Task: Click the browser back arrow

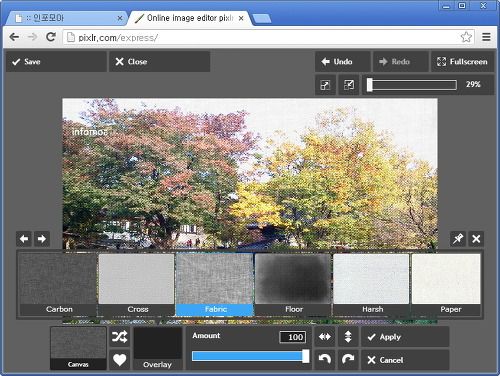Action: click(14, 37)
